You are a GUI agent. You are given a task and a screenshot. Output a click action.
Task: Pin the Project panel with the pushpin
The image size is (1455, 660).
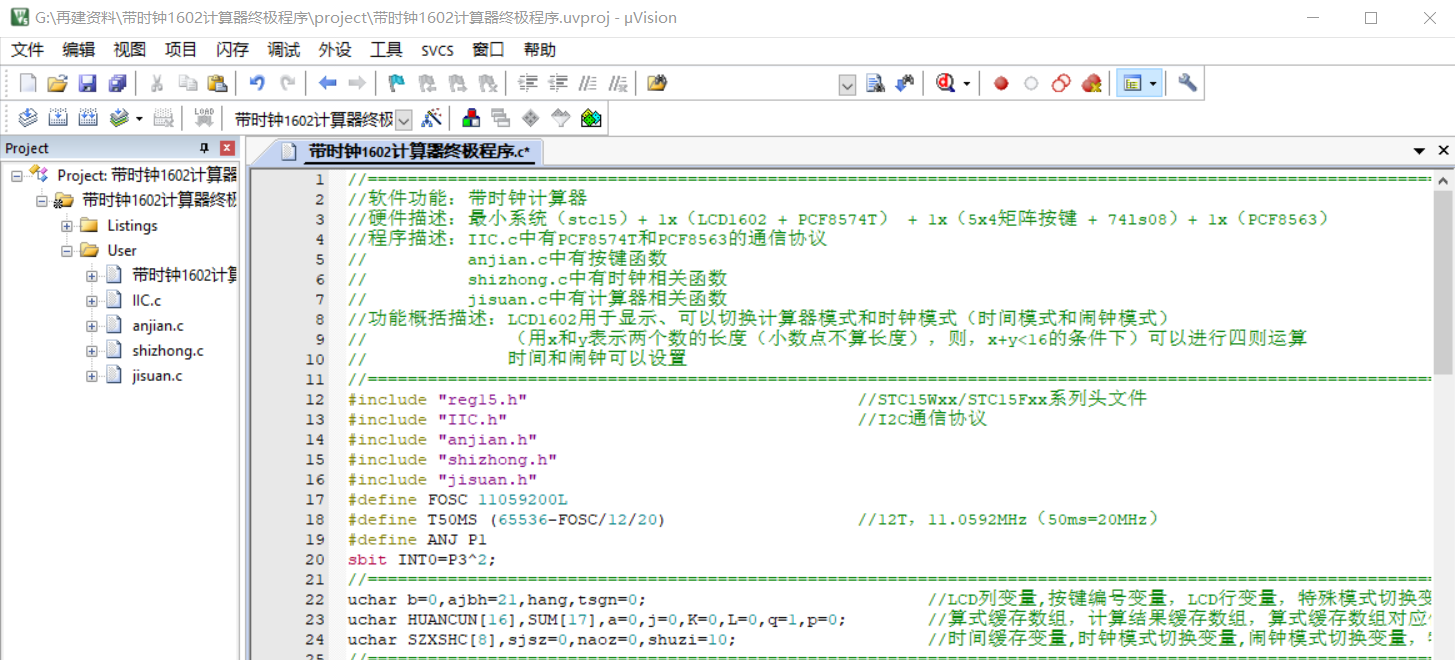coord(205,148)
